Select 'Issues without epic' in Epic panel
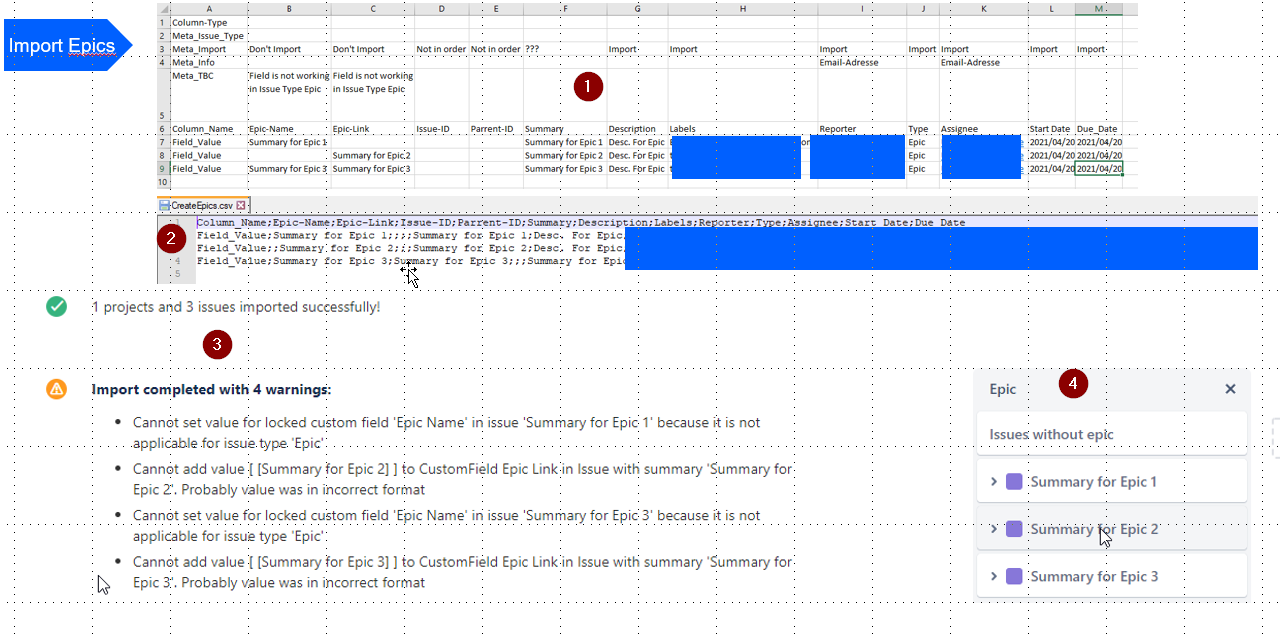 [x=1112, y=435]
